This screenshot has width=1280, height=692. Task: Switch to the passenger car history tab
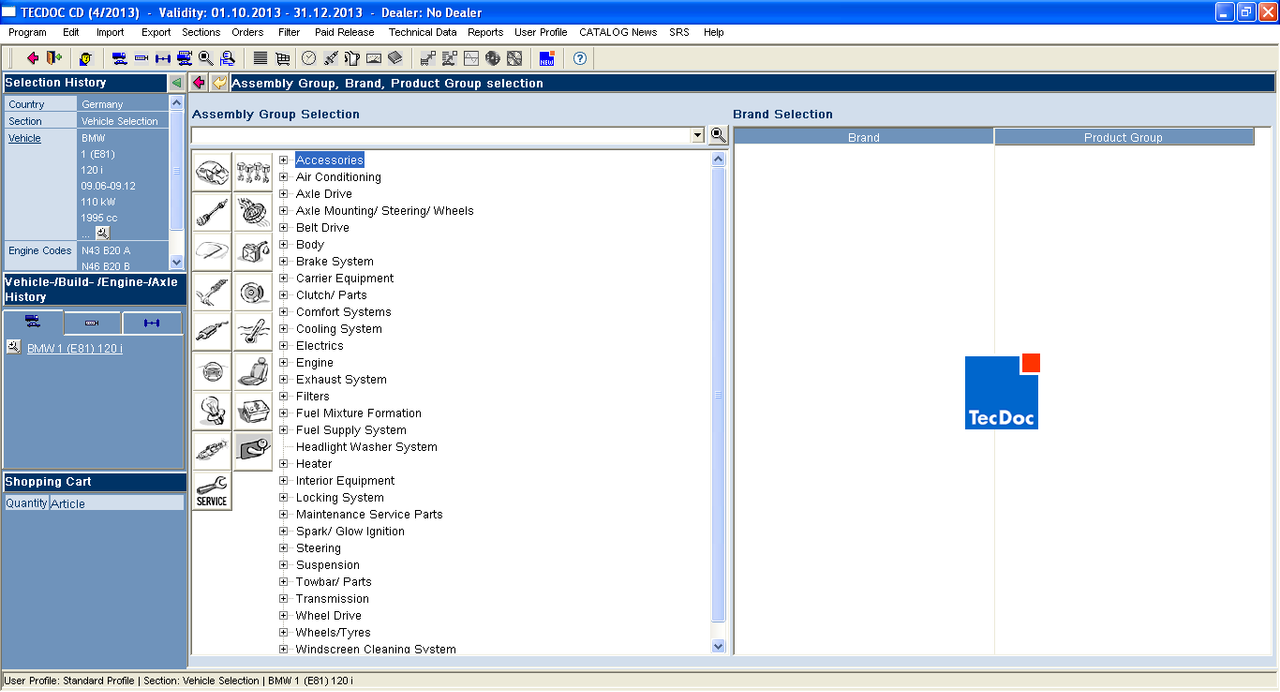click(33, 322)
